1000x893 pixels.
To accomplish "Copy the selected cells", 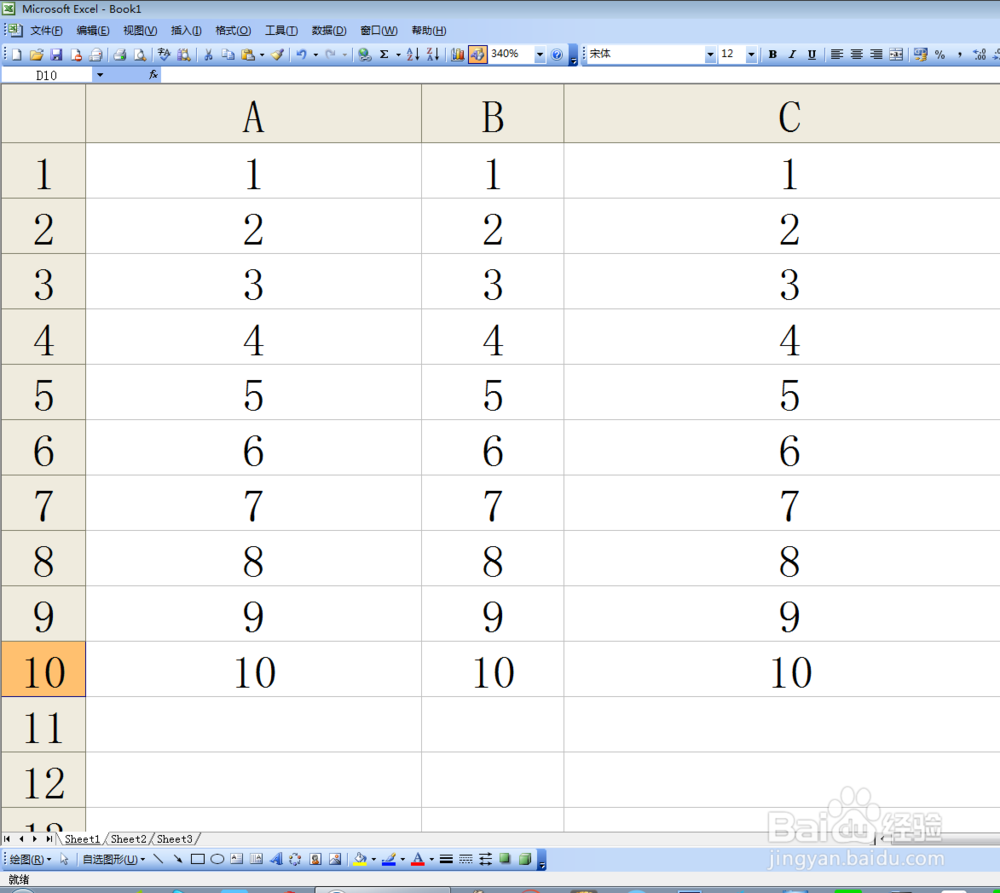I will [x=228, y=55].
